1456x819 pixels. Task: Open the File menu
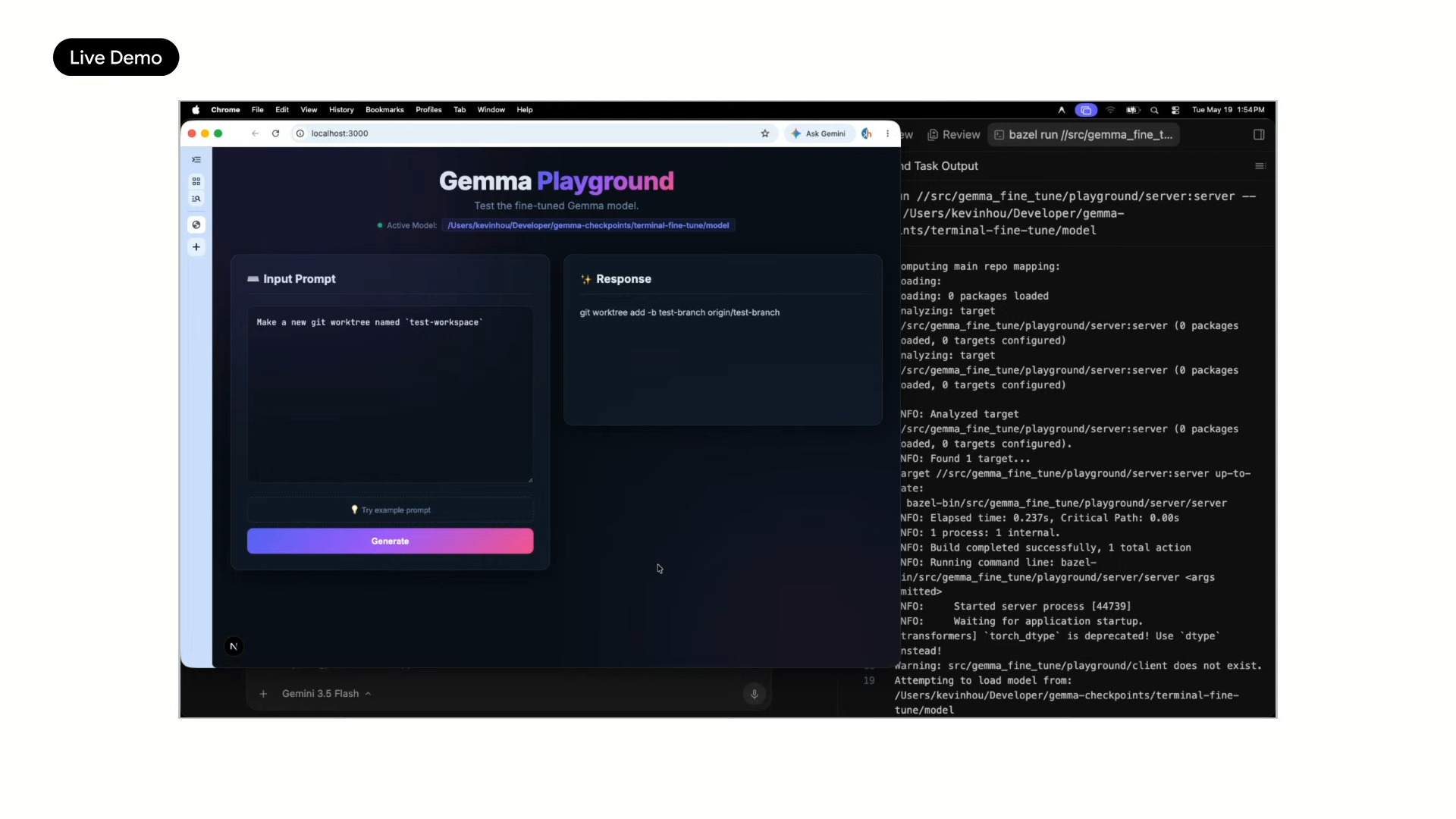258,110
